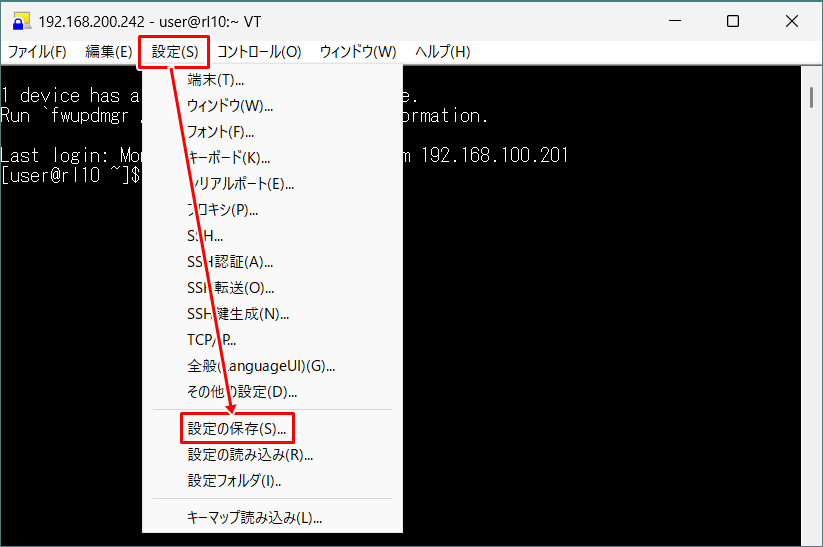Select SSH認証(A)... menu entry
Screen dimensions: 823x547
click(x=229, y=262)
